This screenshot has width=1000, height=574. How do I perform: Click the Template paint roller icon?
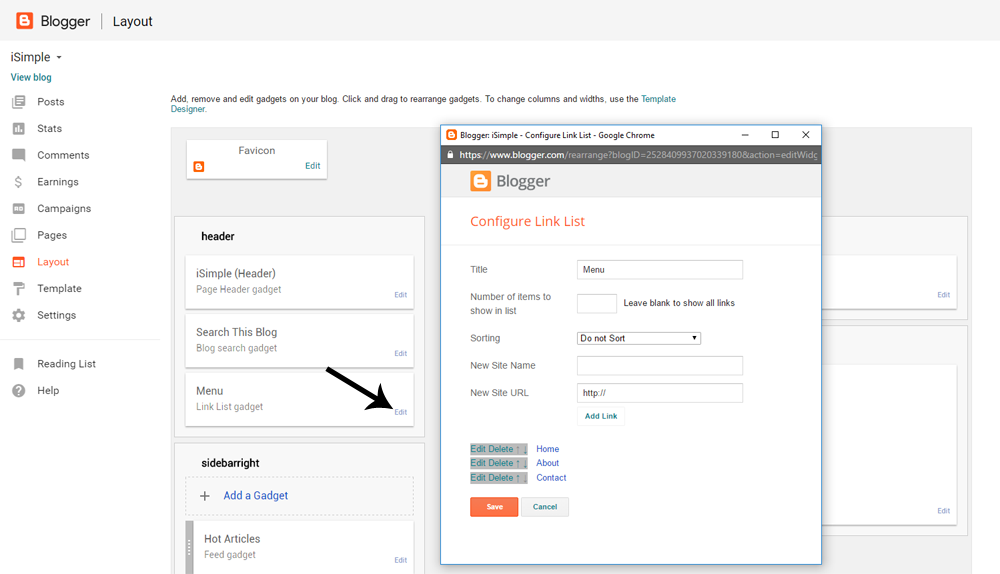point(19,289)
